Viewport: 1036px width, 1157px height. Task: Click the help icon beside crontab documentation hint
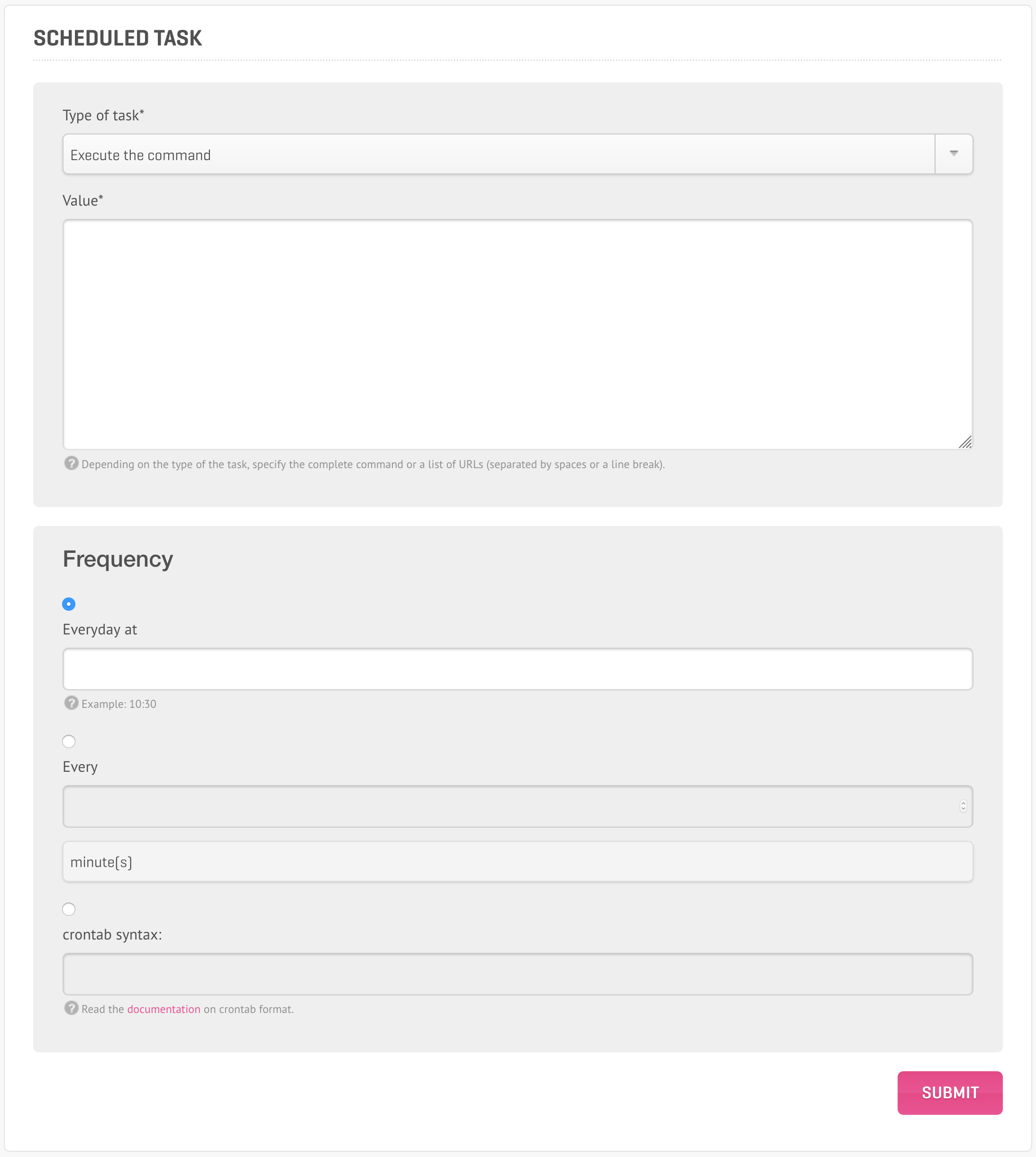(71, 1008)
